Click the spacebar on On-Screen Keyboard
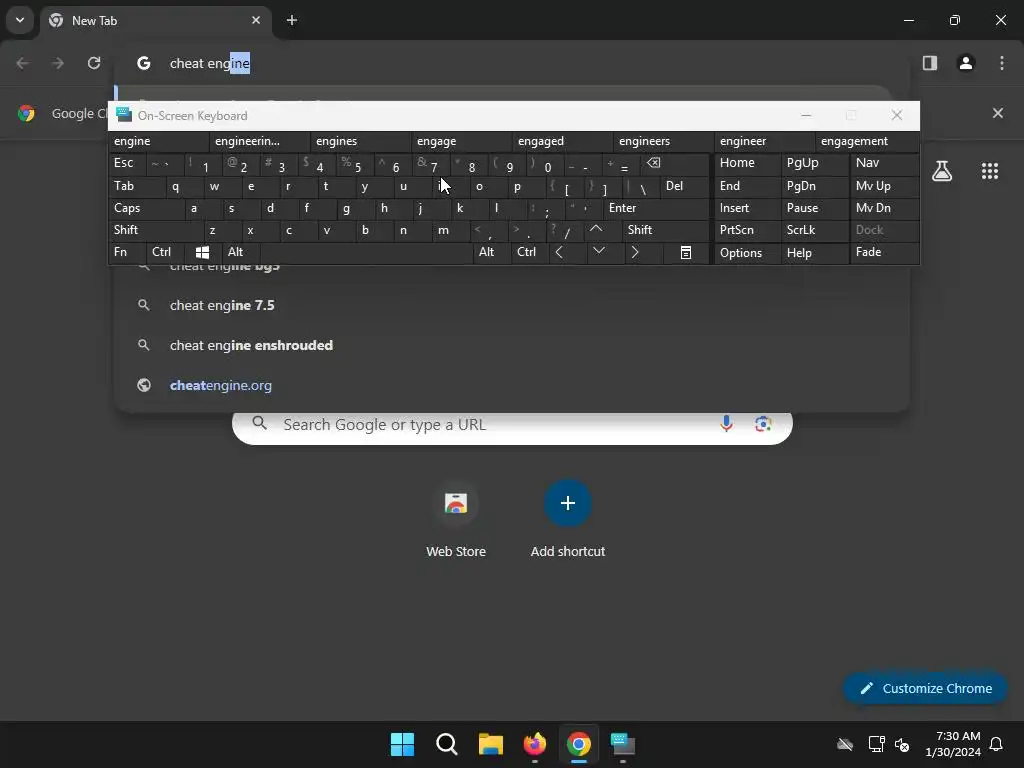 tap(366, 252)
